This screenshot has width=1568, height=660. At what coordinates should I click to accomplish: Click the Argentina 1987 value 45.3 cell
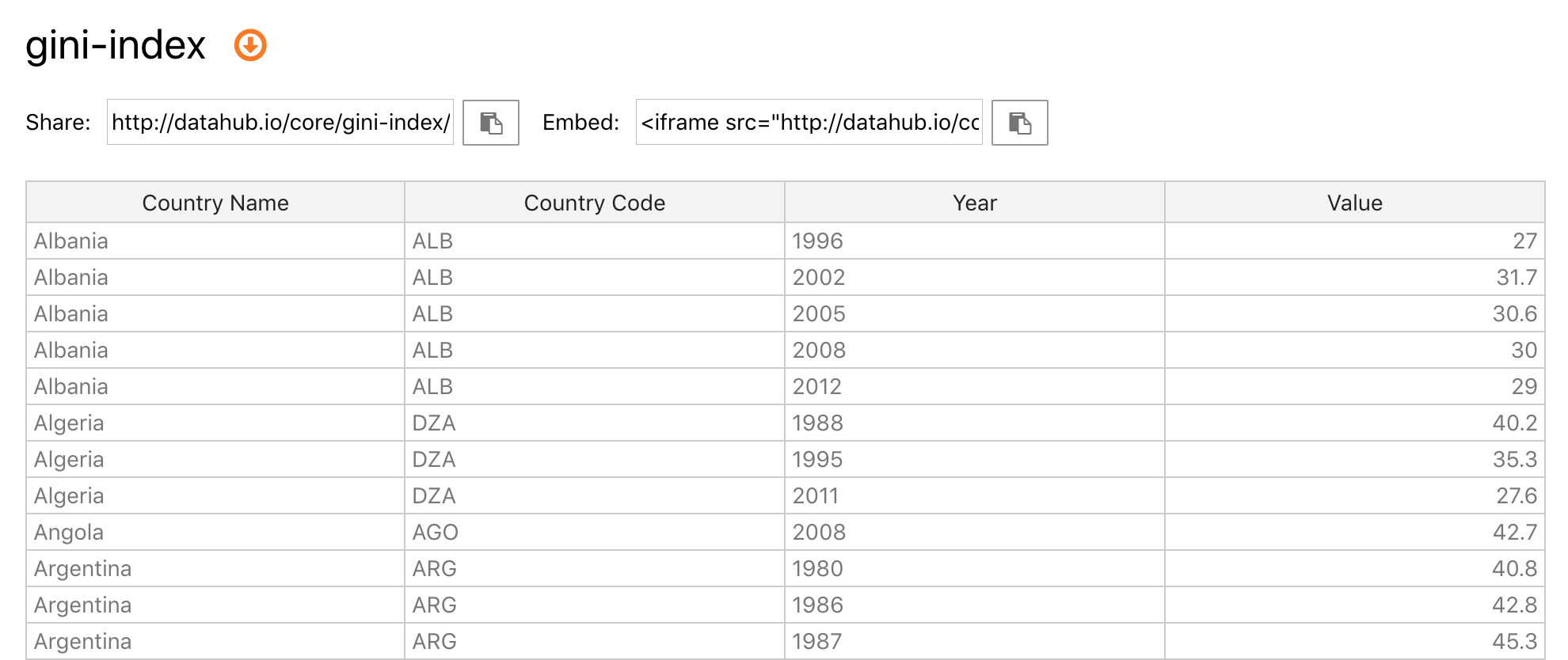(x=1355, y=641)
